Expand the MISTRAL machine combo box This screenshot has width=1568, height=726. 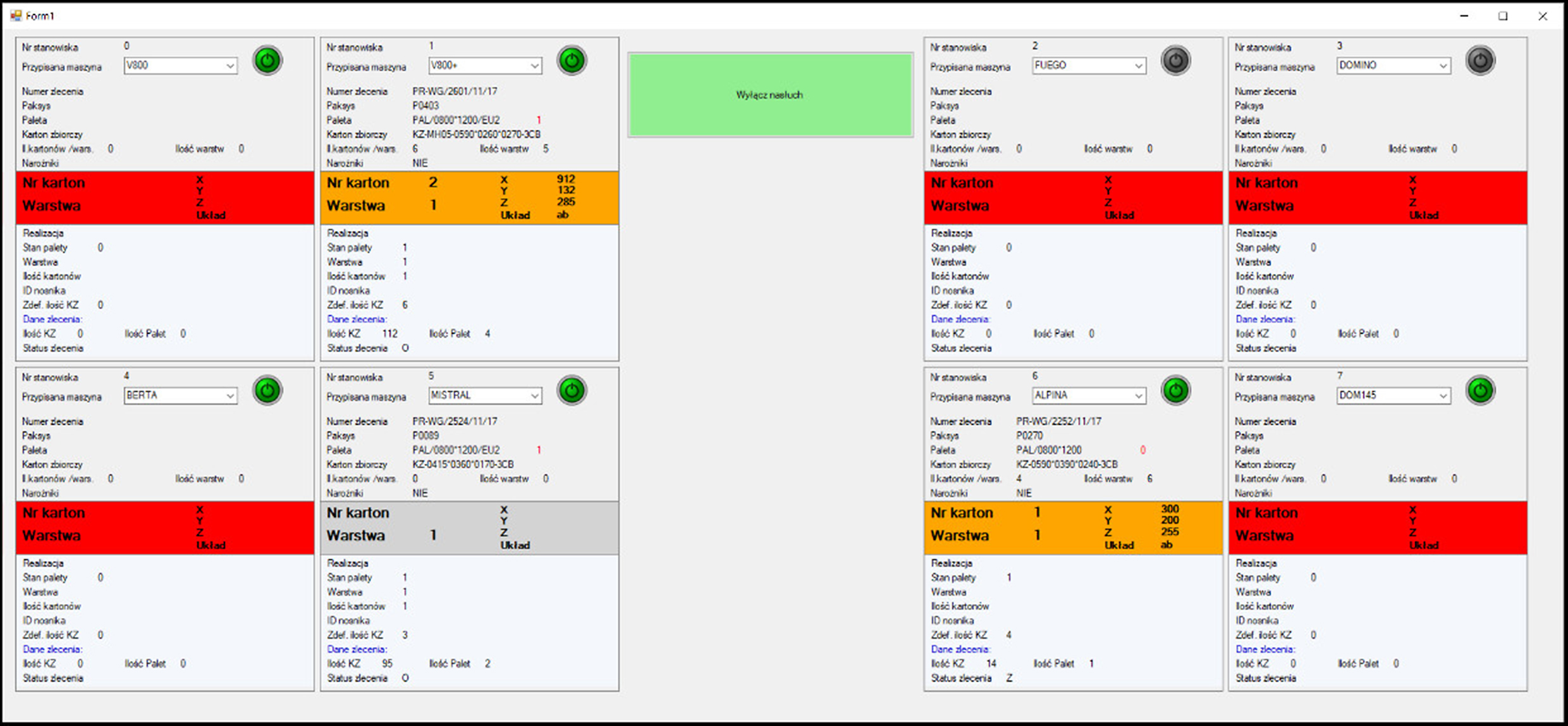coord(534,396)
